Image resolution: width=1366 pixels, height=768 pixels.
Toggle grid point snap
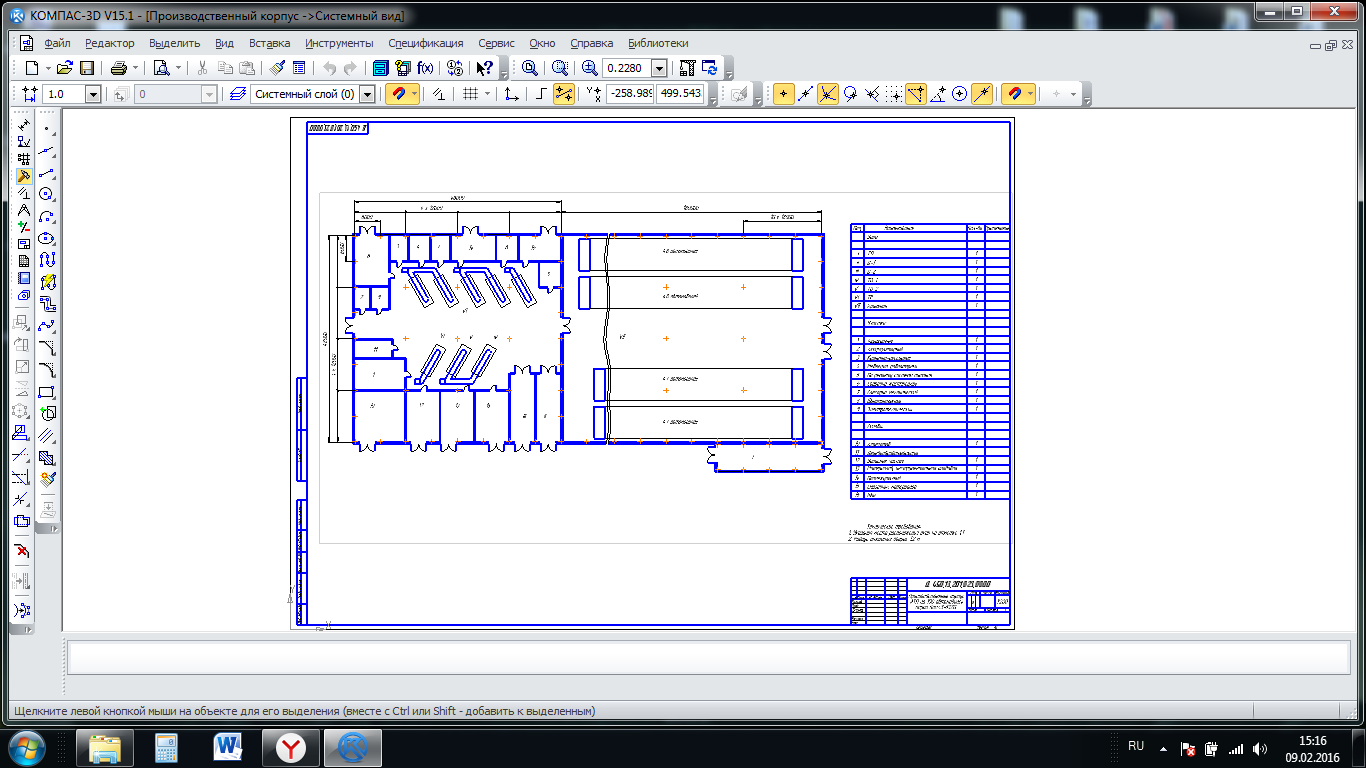click(x=894, y=94)
